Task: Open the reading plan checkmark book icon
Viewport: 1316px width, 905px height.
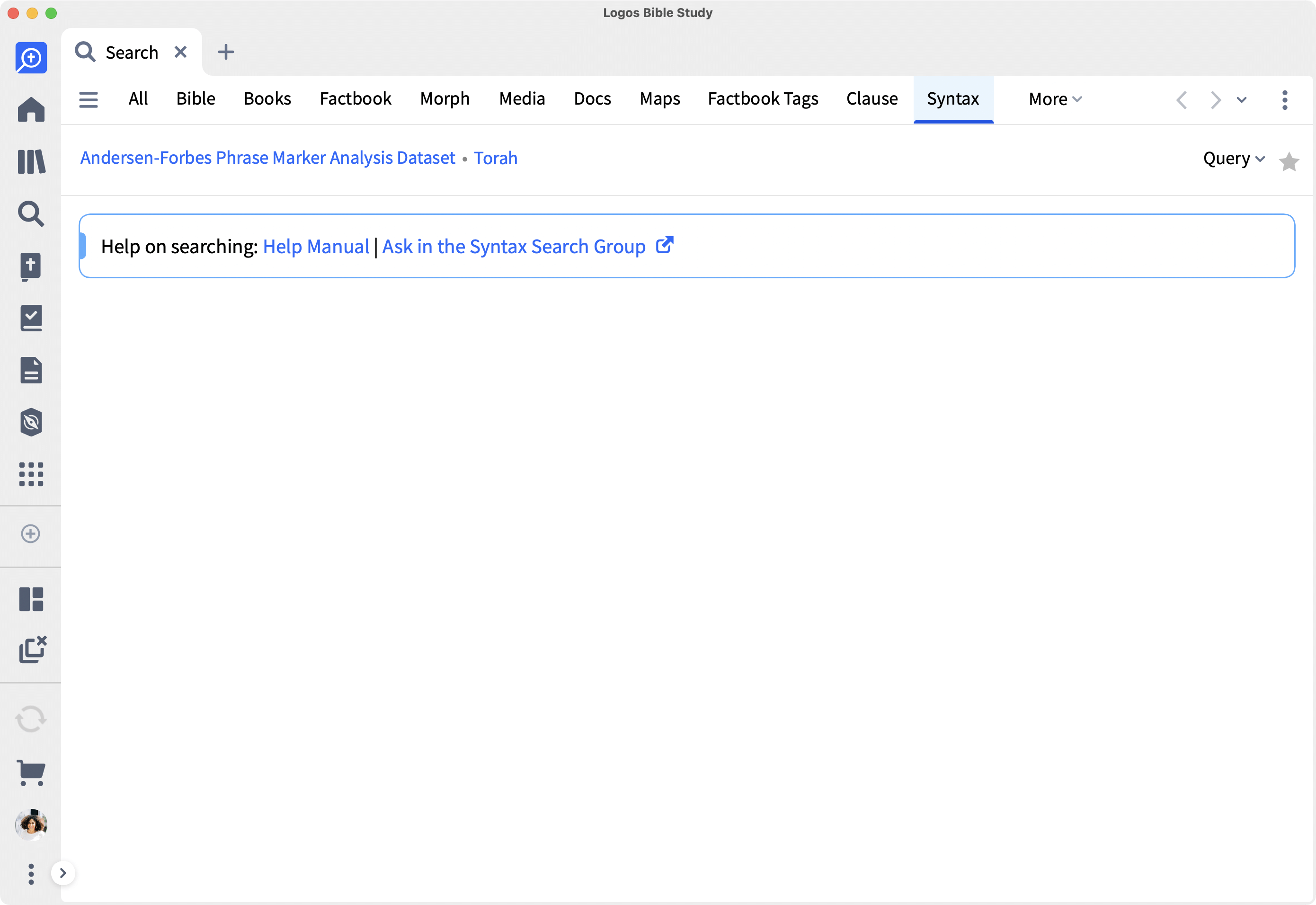Action: pos(31,318)
